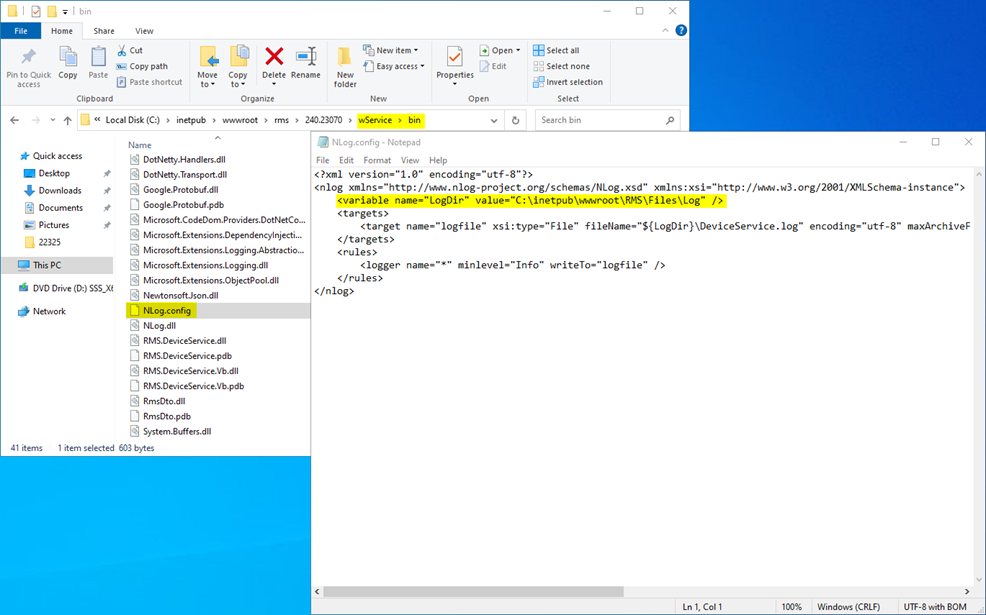Select Desktop in navigation pane

(54, 173)
